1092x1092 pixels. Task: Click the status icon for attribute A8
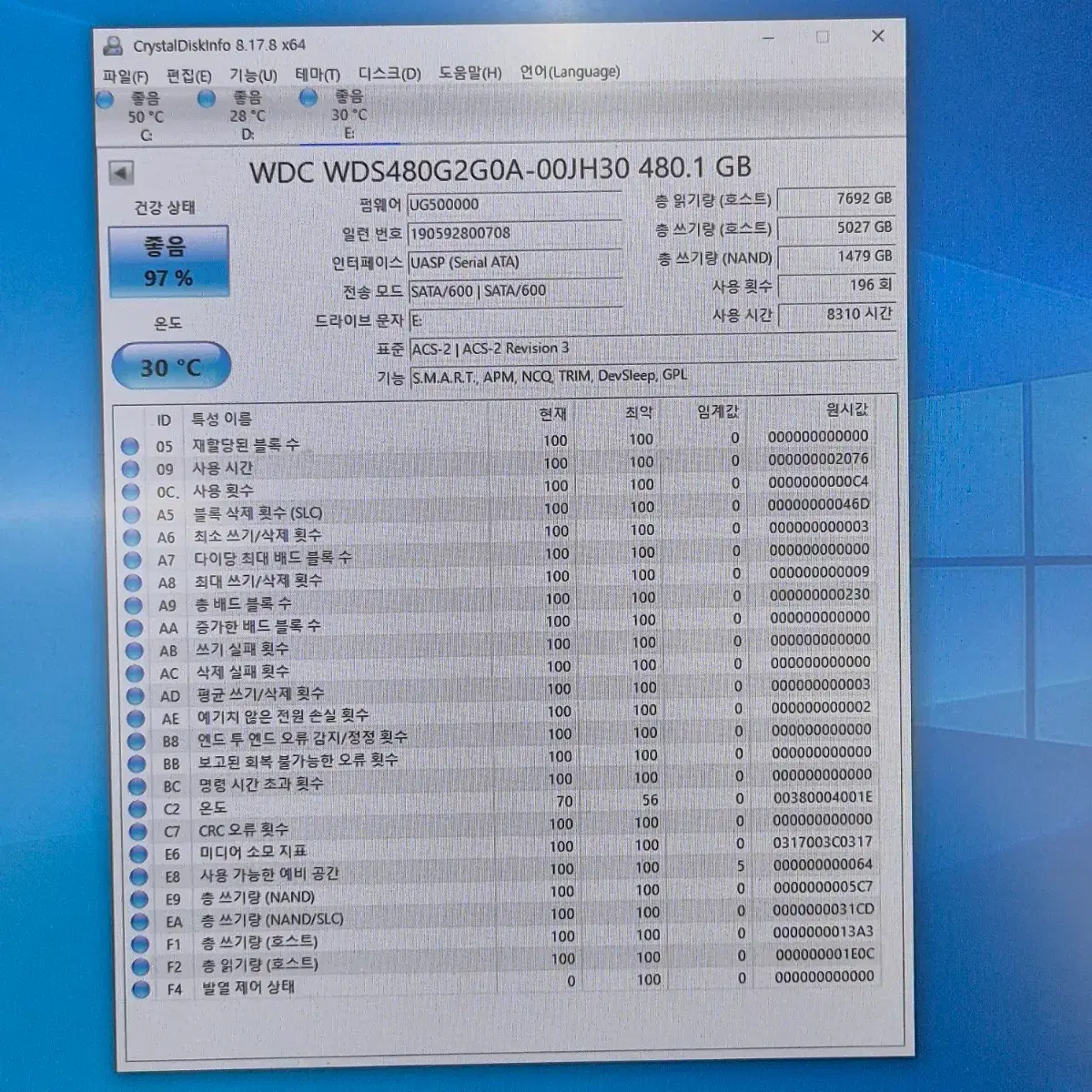[133, 582]
